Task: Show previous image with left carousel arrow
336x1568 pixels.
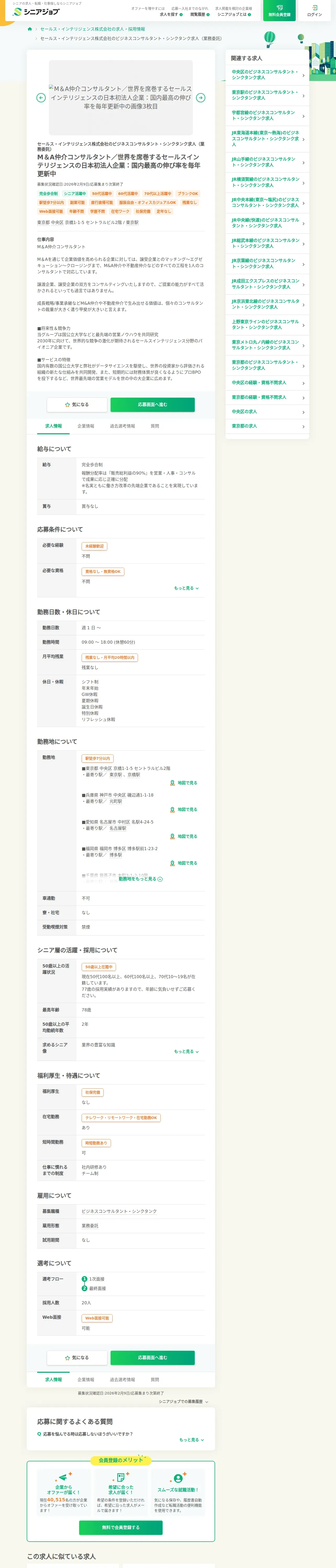Action: coord(41,97)
